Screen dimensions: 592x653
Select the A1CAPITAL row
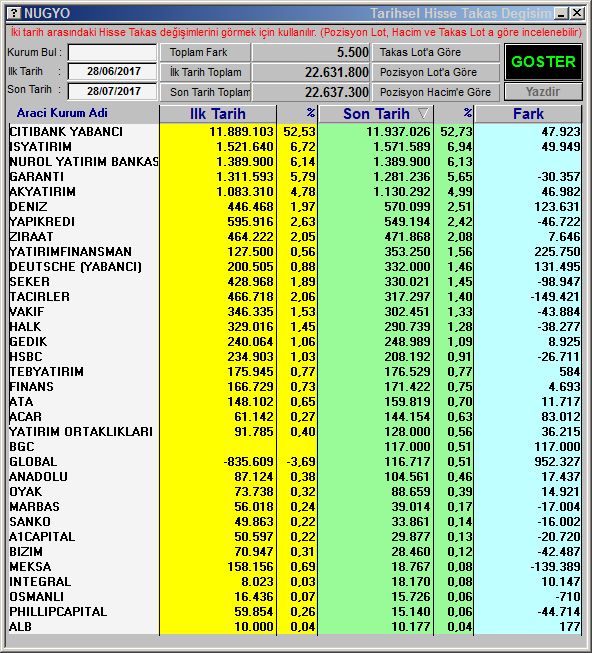coord(295,536)
